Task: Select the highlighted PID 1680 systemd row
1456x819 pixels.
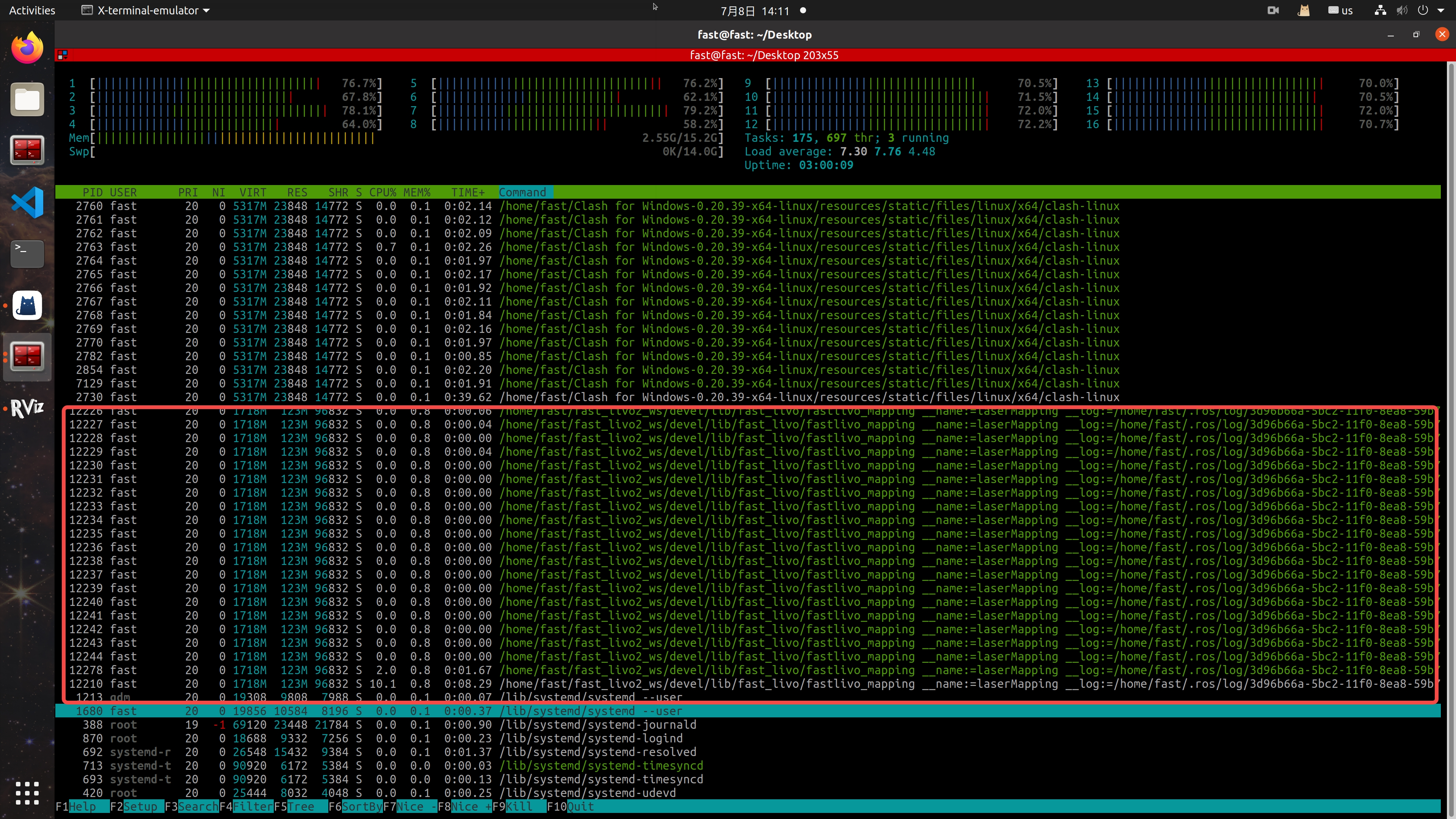Action: coord(747,711)
